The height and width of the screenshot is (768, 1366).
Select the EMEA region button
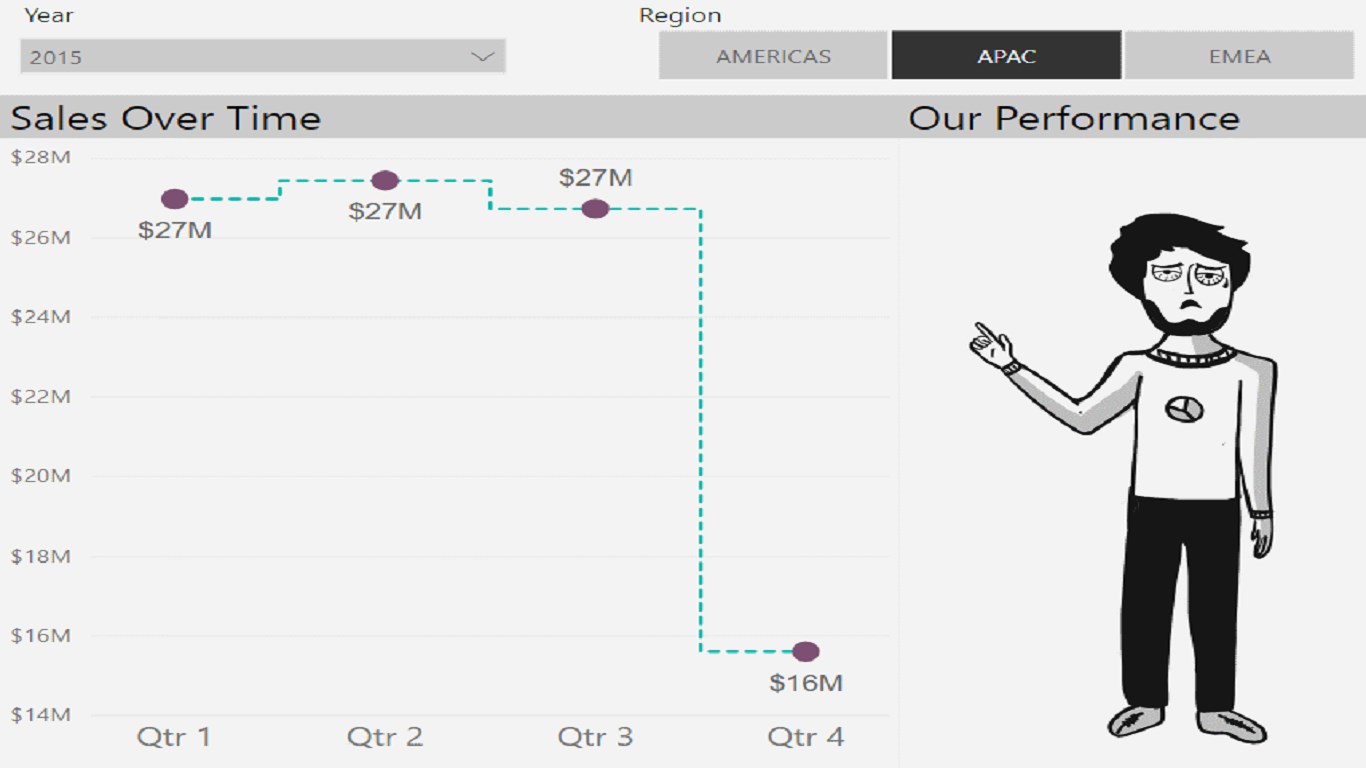pyautogui.click(x=1239, y=56)
